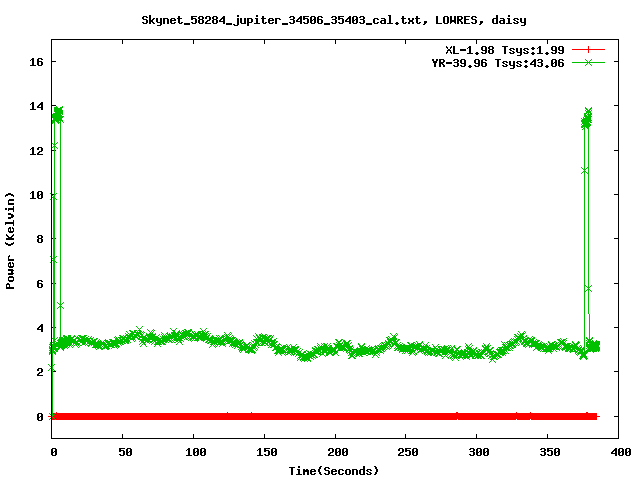Click the plot title Skynet_58284_jupiter_34506_35403_cal.txt
Screen dimensions: 640x480
coord(281,20)
